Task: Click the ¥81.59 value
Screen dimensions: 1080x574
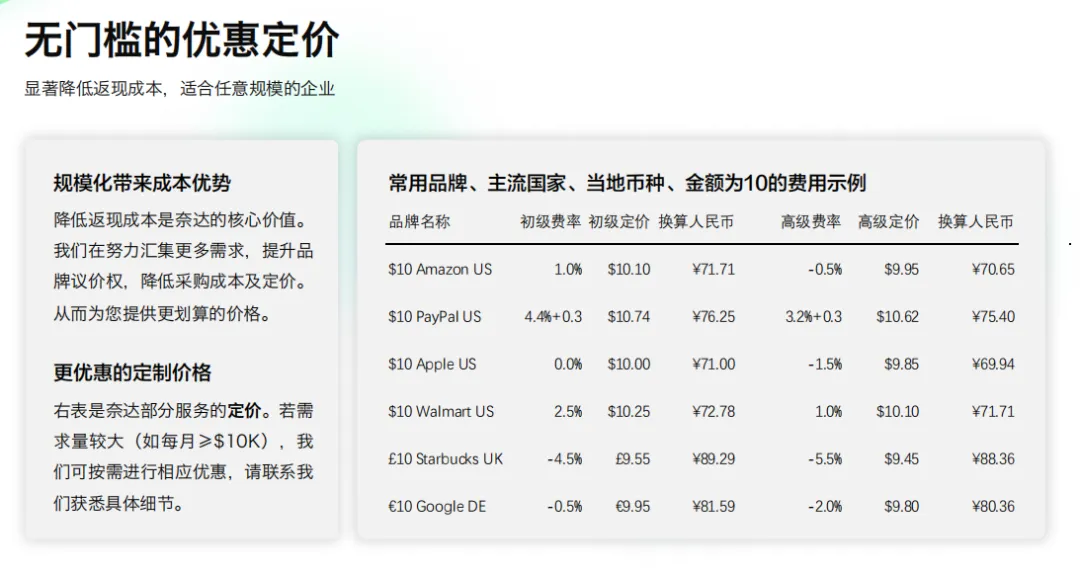Action: click(714, 507)
